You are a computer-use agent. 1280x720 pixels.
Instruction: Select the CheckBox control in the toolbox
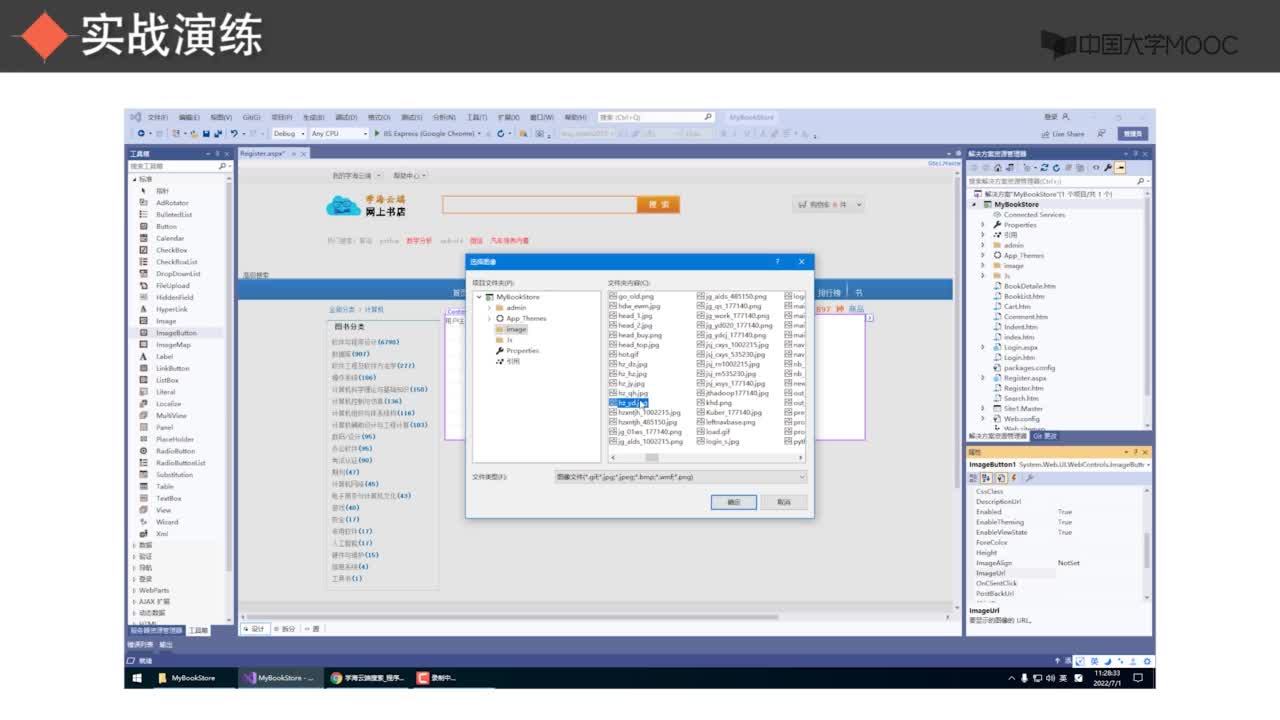coord(171,250)
